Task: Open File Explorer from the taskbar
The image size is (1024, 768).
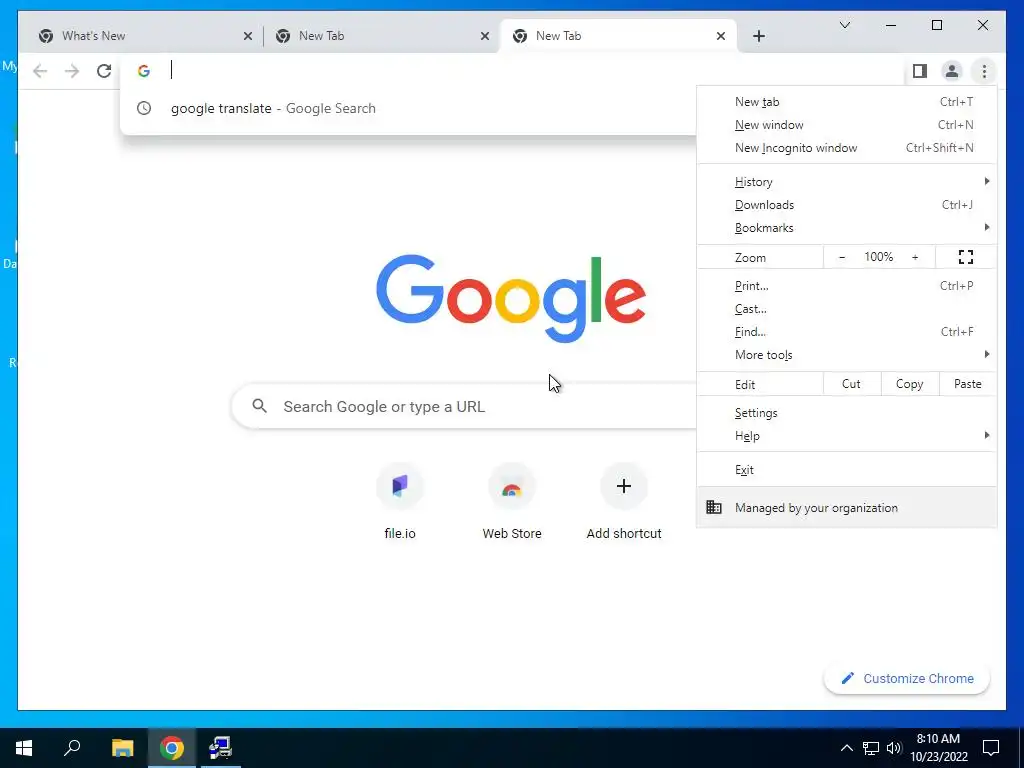Action: point(122,748)
